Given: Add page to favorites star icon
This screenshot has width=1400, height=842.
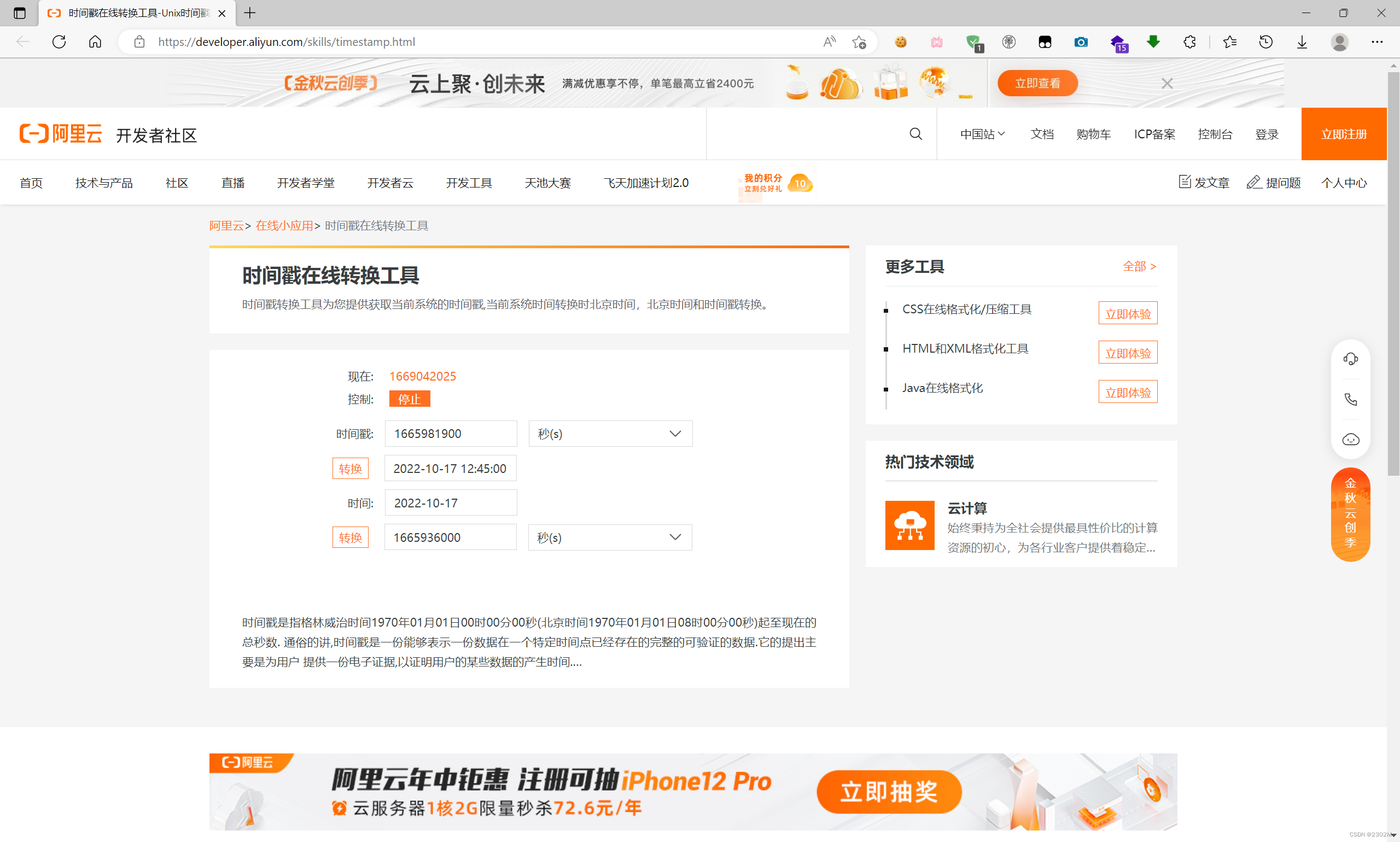Looking at the screenshot, I should [x=859, y=42].
